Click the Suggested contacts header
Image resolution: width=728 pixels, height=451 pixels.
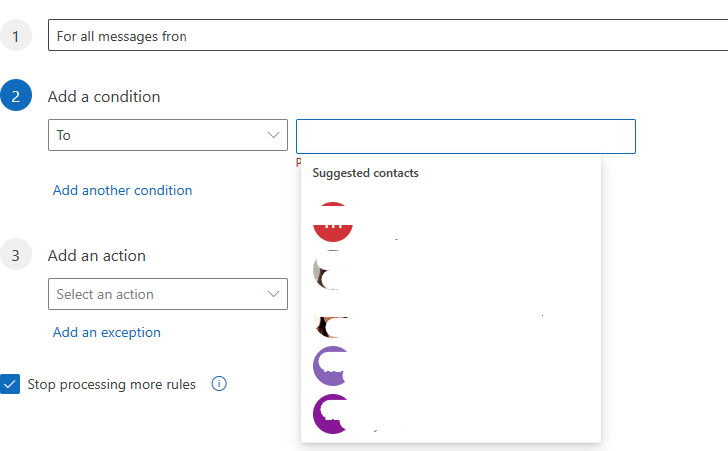pos(365,173)
